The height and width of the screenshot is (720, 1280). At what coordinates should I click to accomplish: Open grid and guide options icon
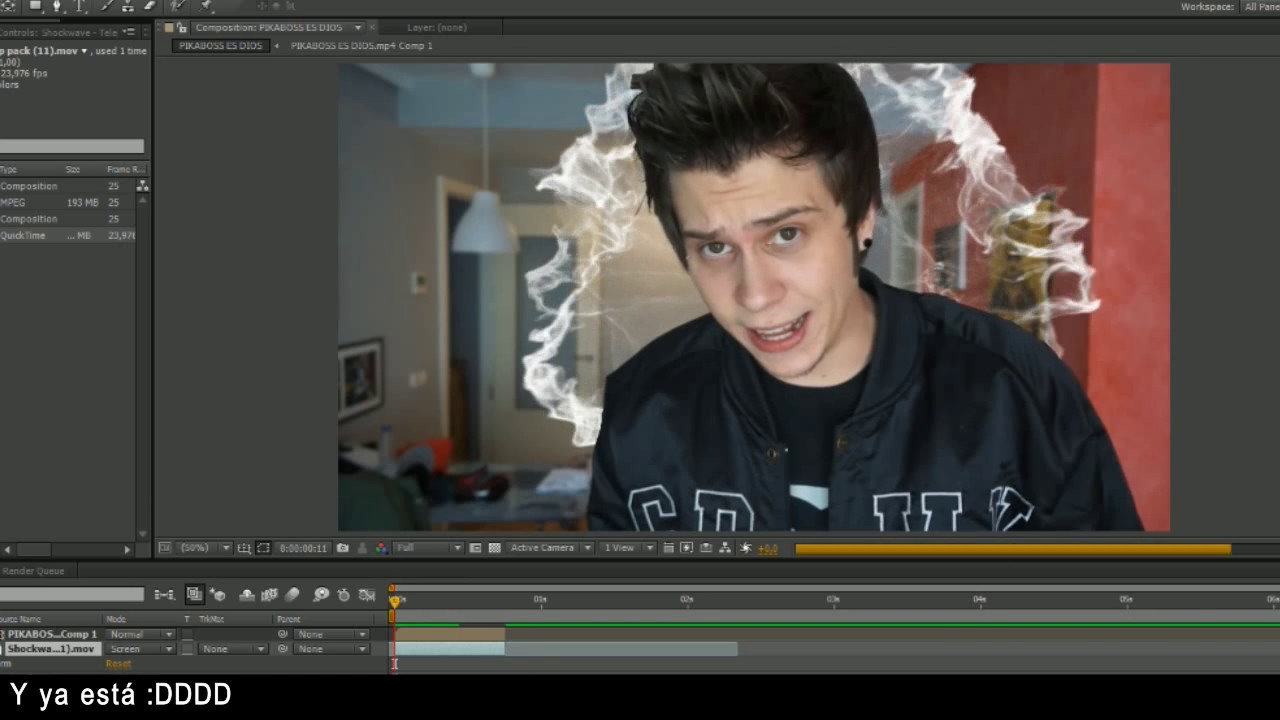click(244, 548)
